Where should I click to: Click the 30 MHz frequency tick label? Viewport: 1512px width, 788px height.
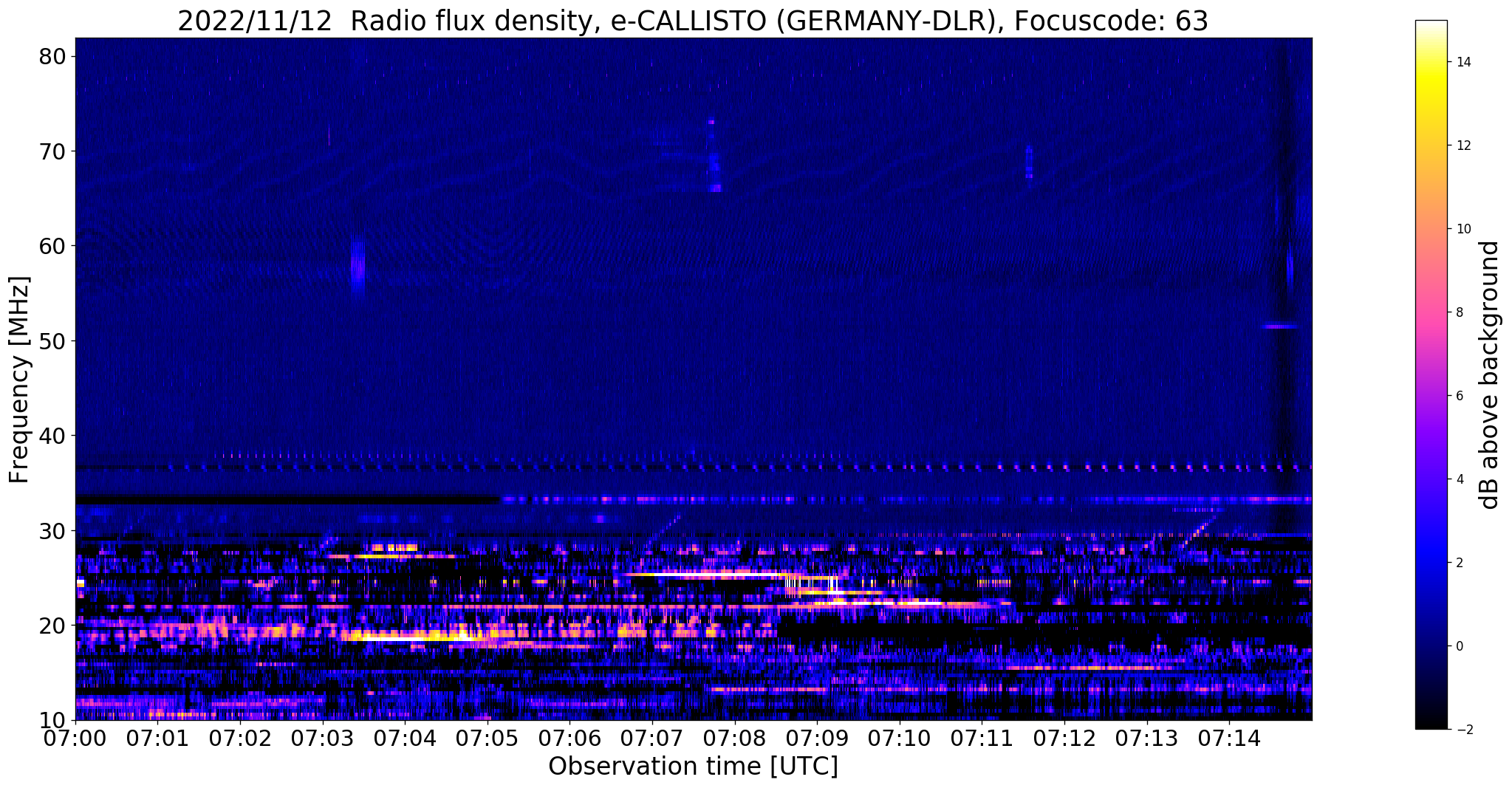(x=53, y=530)
